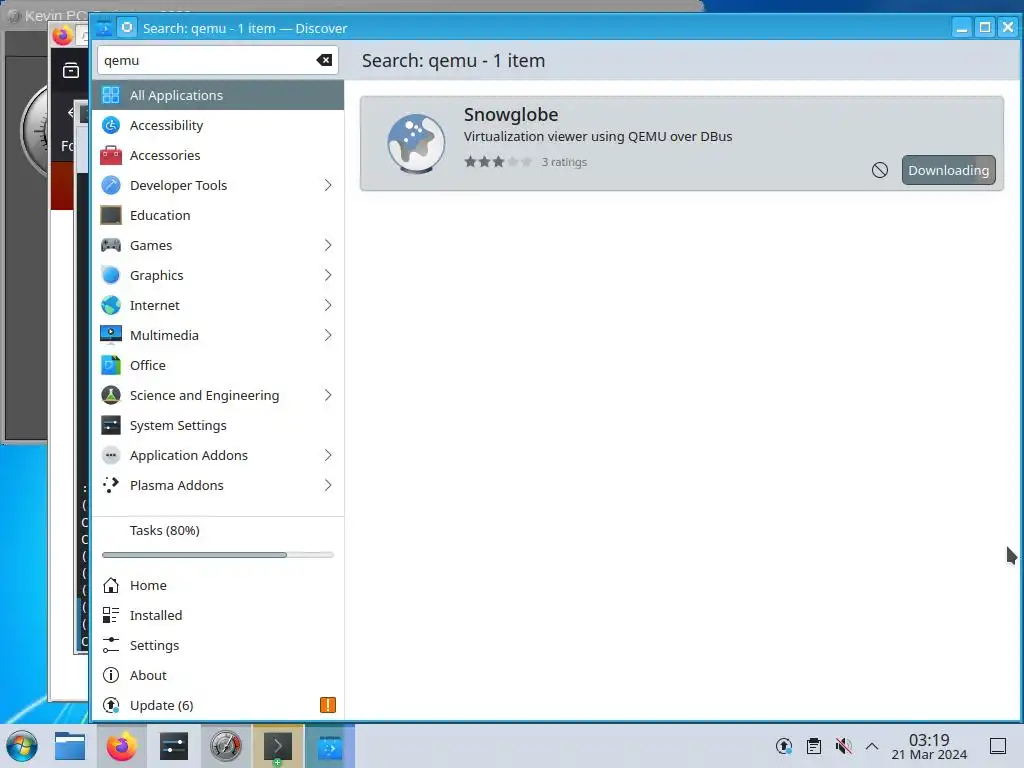Expand the Games category chevron

point(328,246)
